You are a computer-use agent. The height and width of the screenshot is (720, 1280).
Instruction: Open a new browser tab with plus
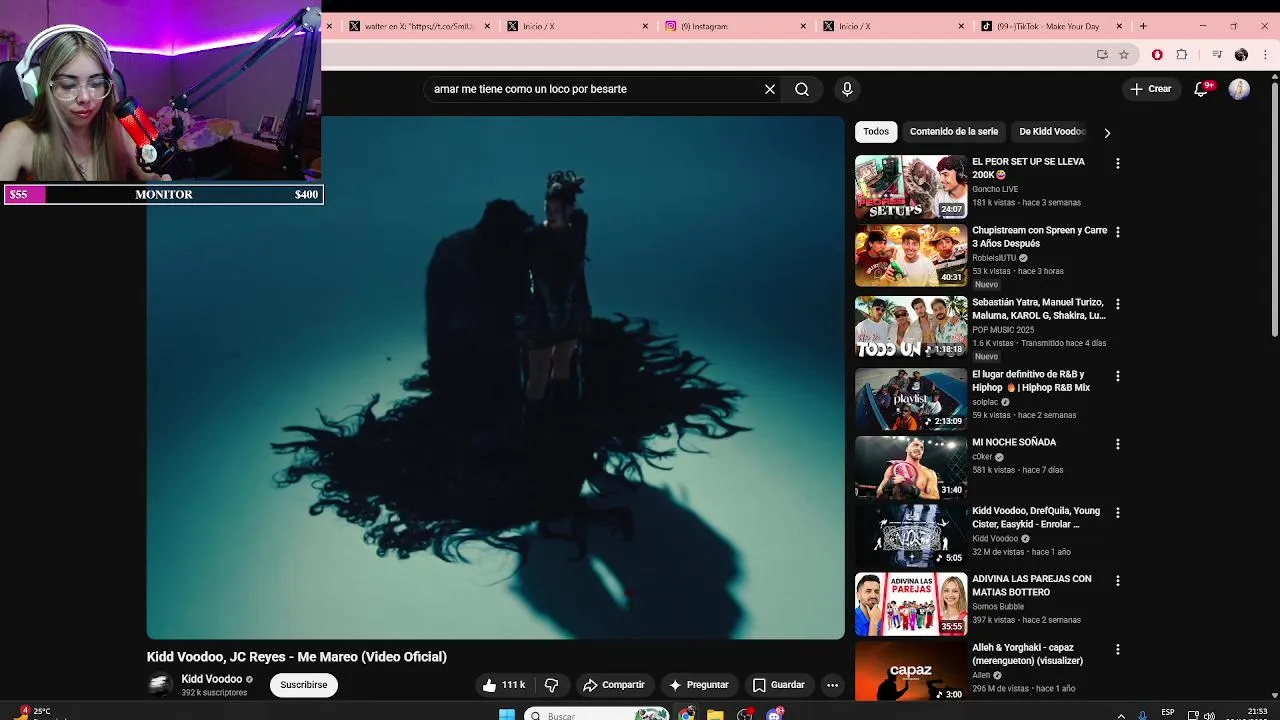[1143, 26]
